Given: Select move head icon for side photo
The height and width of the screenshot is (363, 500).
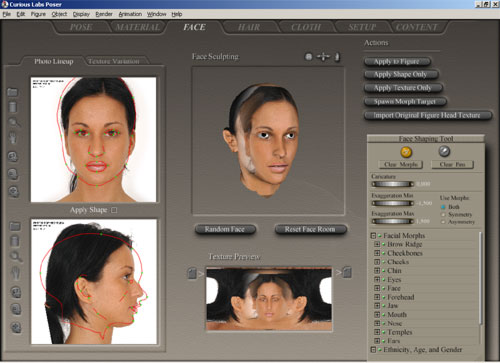Looking at the screenshot, I should coord(16,327).
